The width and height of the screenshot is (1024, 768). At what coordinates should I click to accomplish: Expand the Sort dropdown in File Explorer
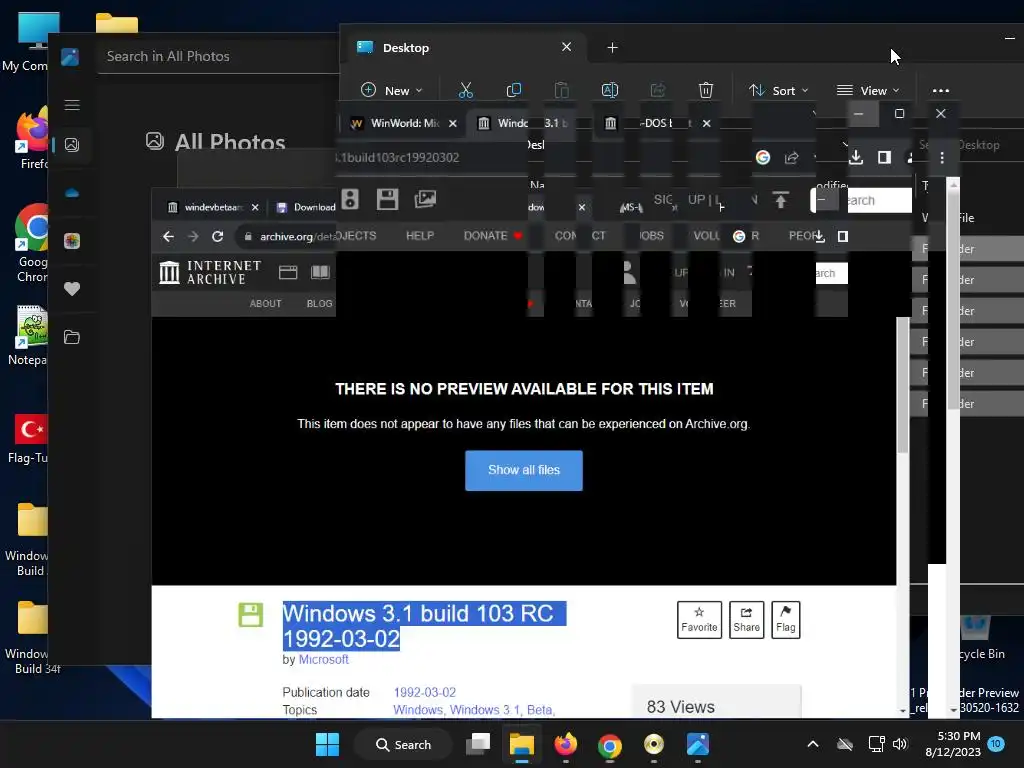(x=778, y=90)
